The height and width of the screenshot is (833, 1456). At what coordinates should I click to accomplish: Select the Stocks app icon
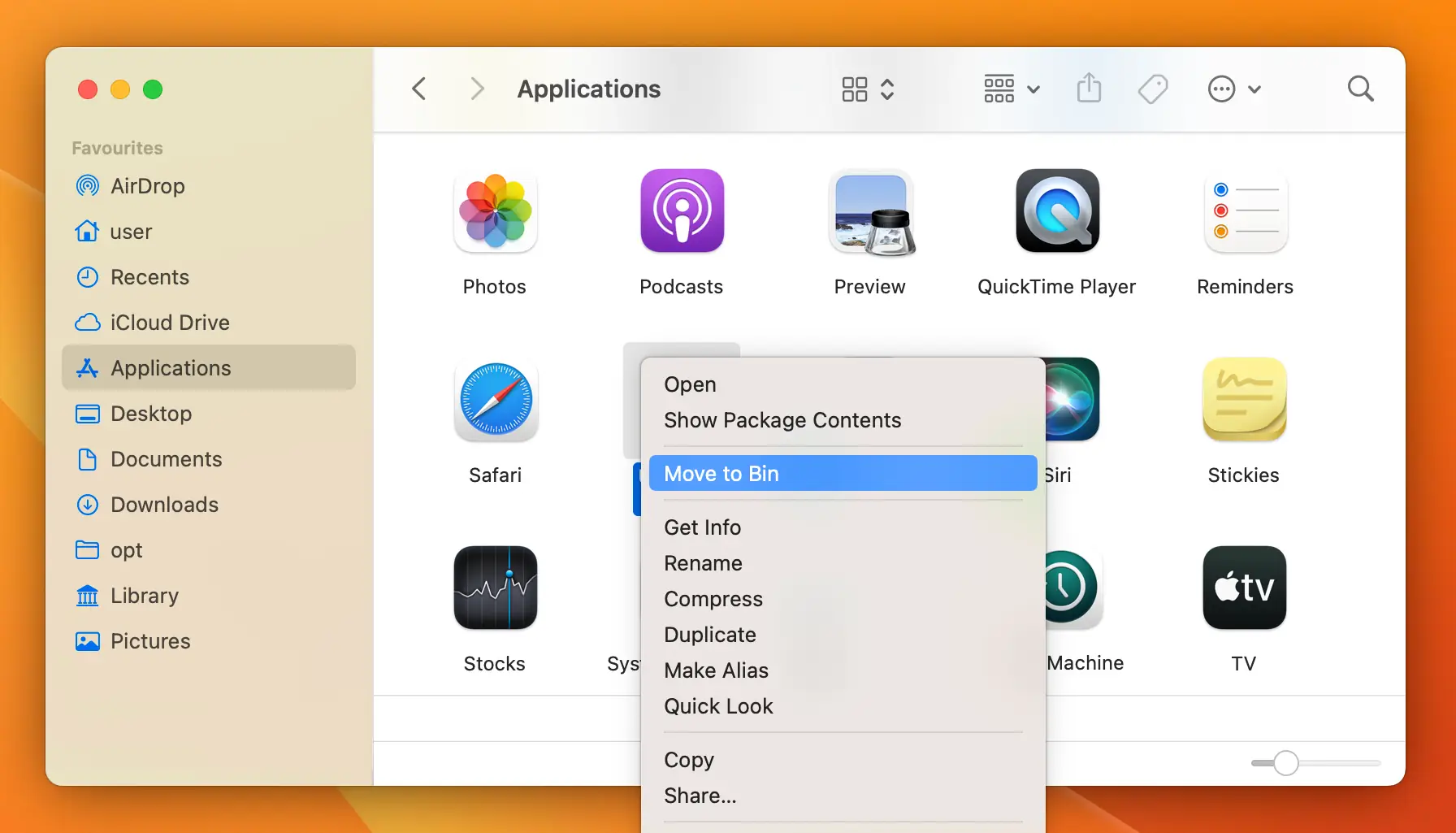click(495, 588)
